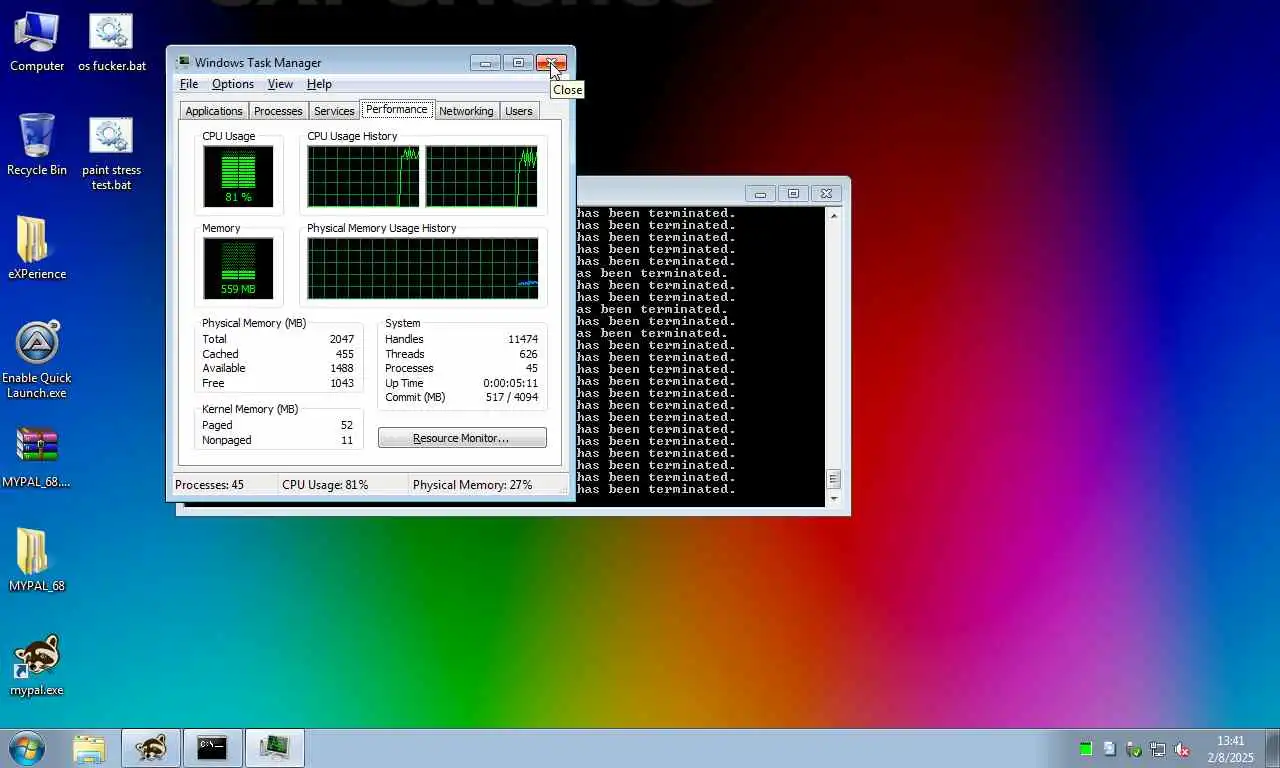Minimize the Task Manager window
1280x768 pixels.
(x=485, y=63)
